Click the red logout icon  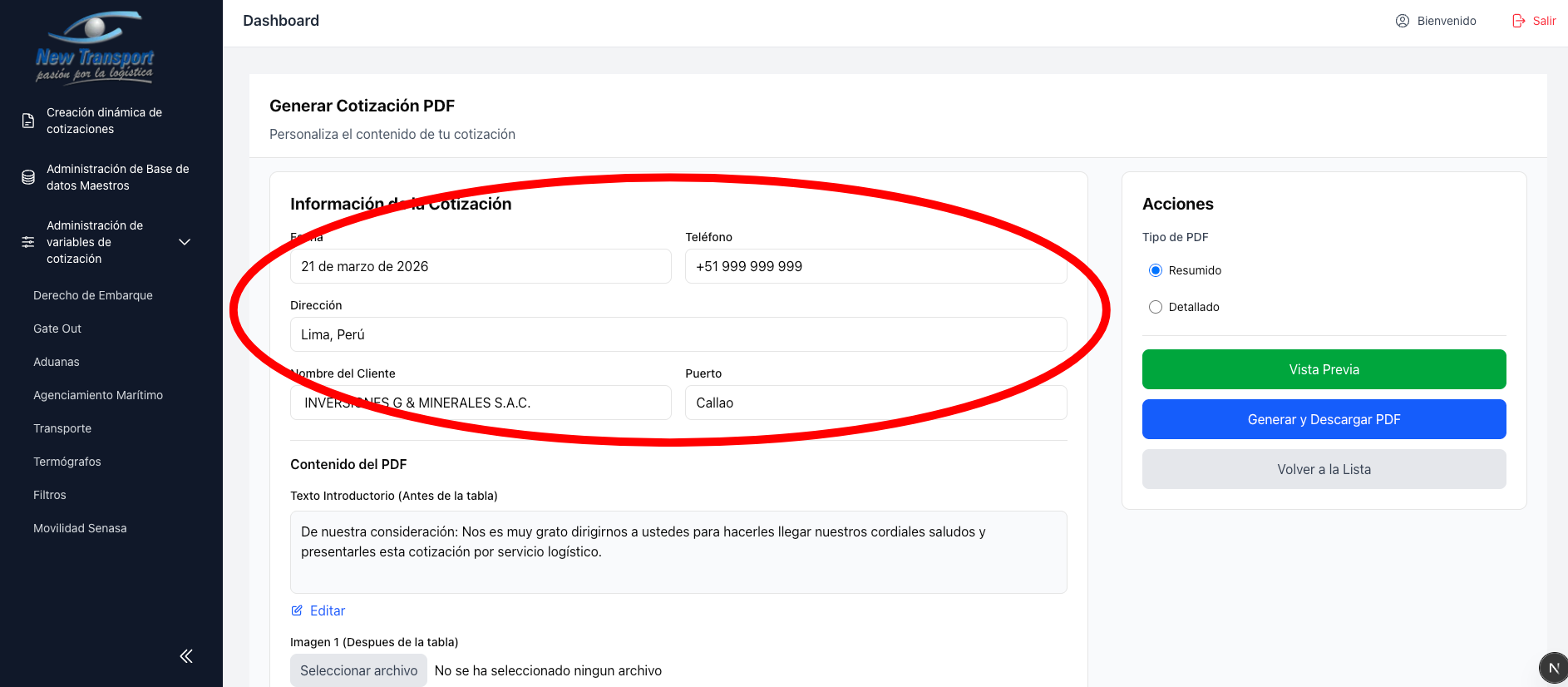pyautogui.click(x=1518, y=21)
